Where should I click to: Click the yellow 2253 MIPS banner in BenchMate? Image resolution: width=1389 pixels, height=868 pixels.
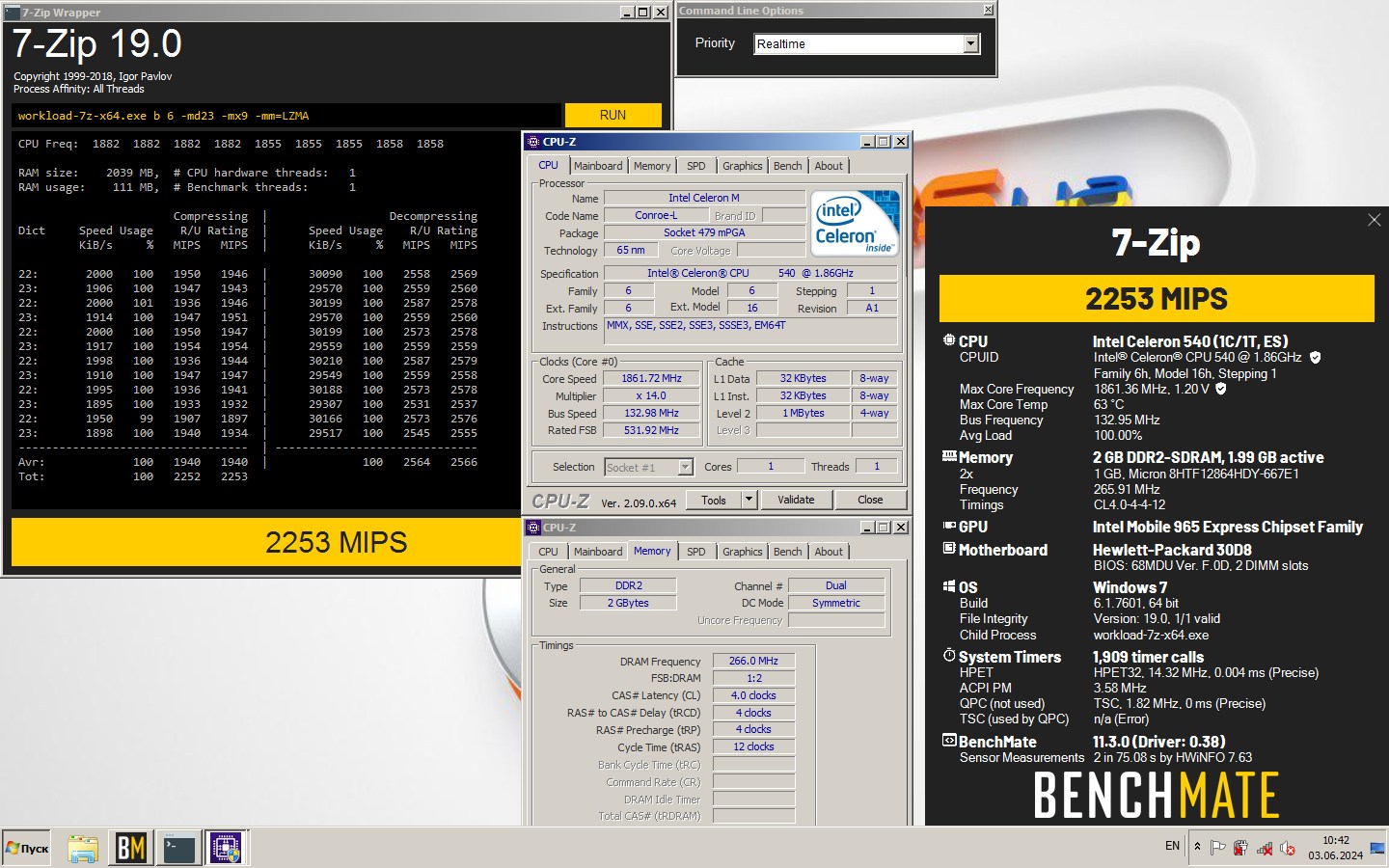[1157, 299]
